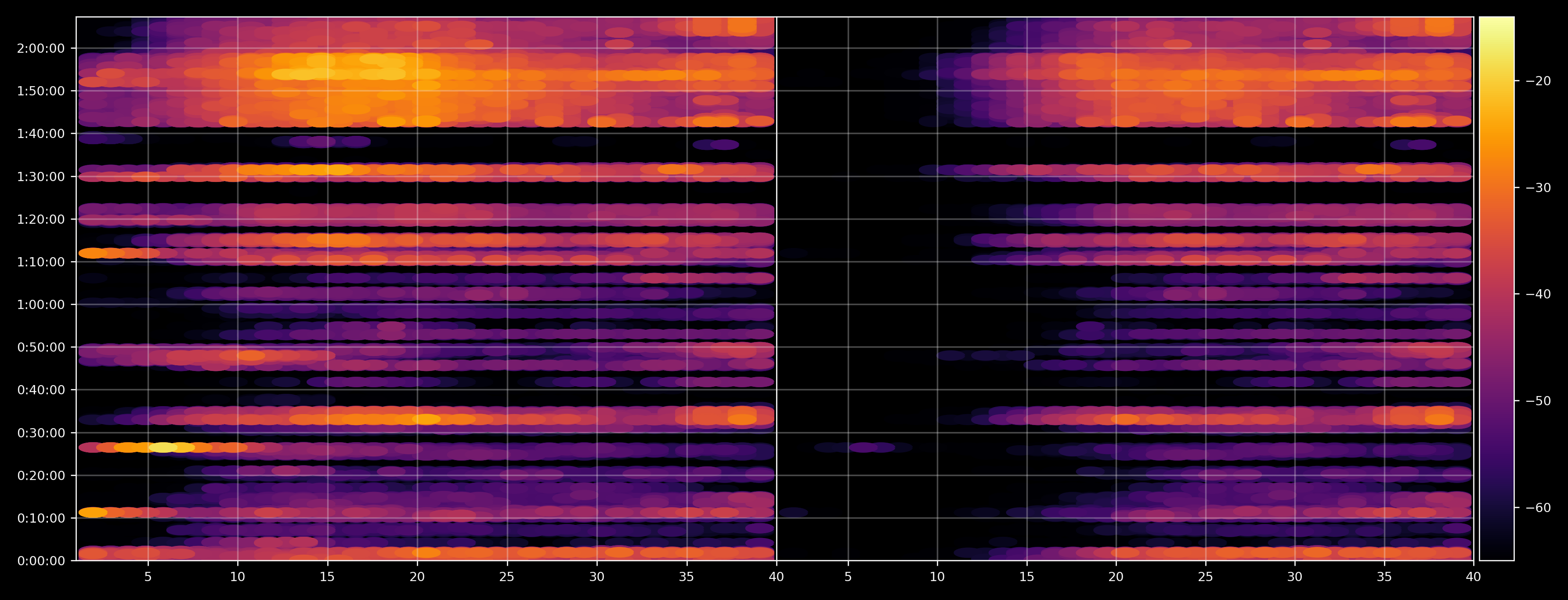Select x-axis label 10 of right heatmap
Image resolution: width=1568 pixels, height=600 pixels.
click(937, 577)
